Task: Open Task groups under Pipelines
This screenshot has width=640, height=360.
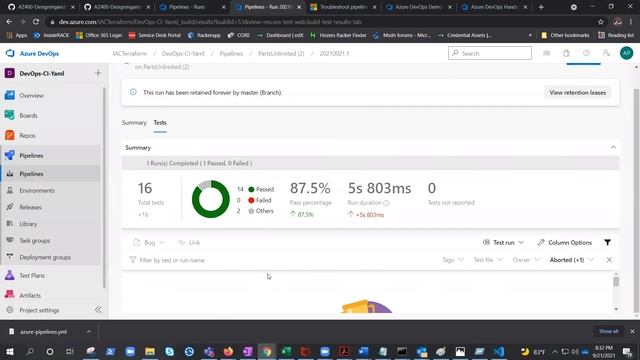Action: [x=35, y=241]
